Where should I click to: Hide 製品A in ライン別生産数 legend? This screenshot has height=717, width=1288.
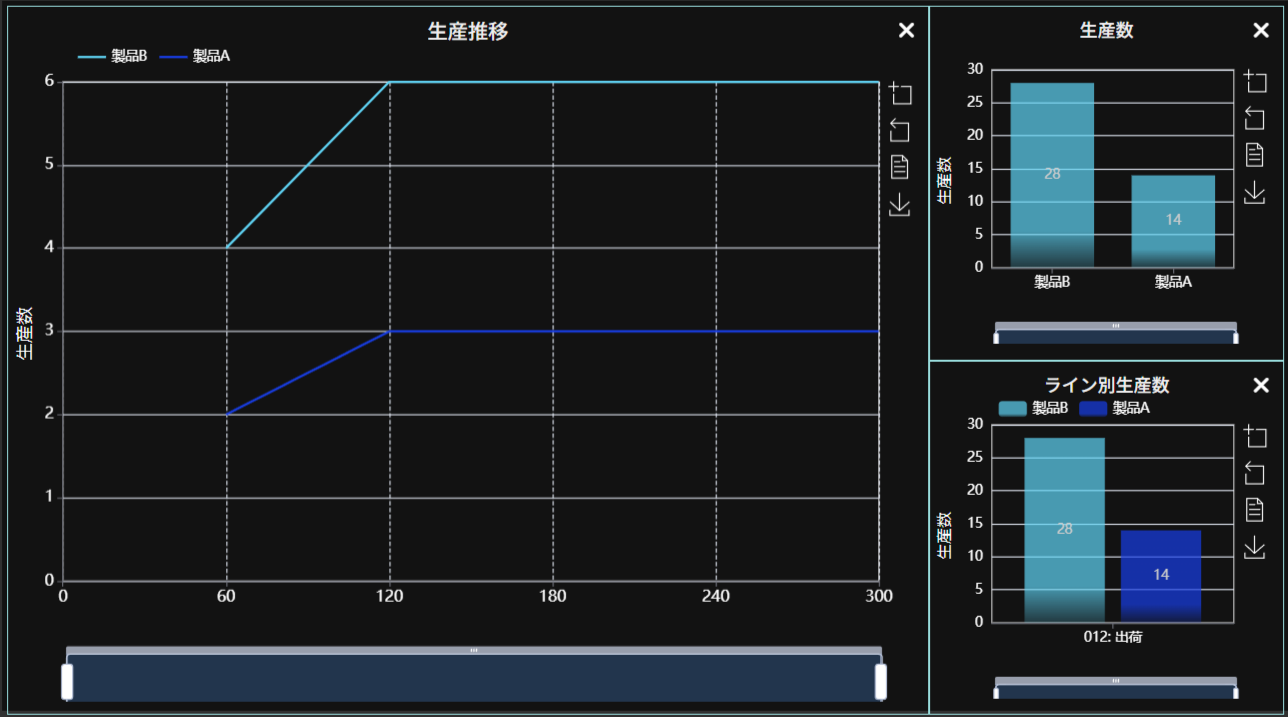pos(1114,408)
